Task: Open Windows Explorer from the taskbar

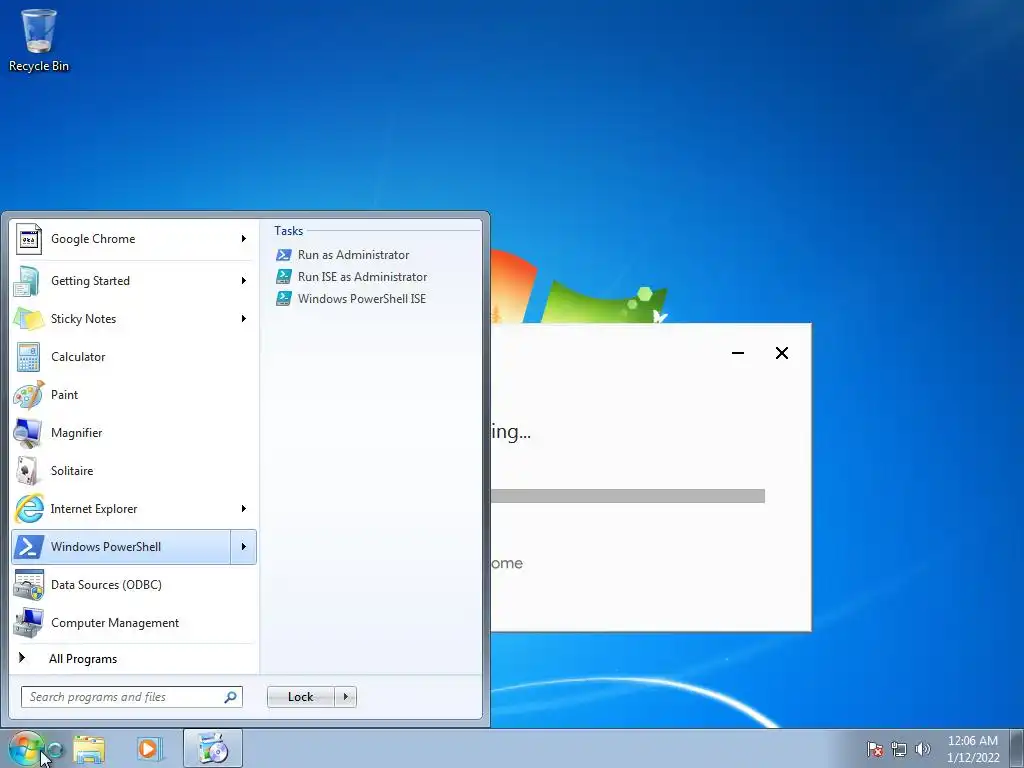Action: click(x=89, y=749)
